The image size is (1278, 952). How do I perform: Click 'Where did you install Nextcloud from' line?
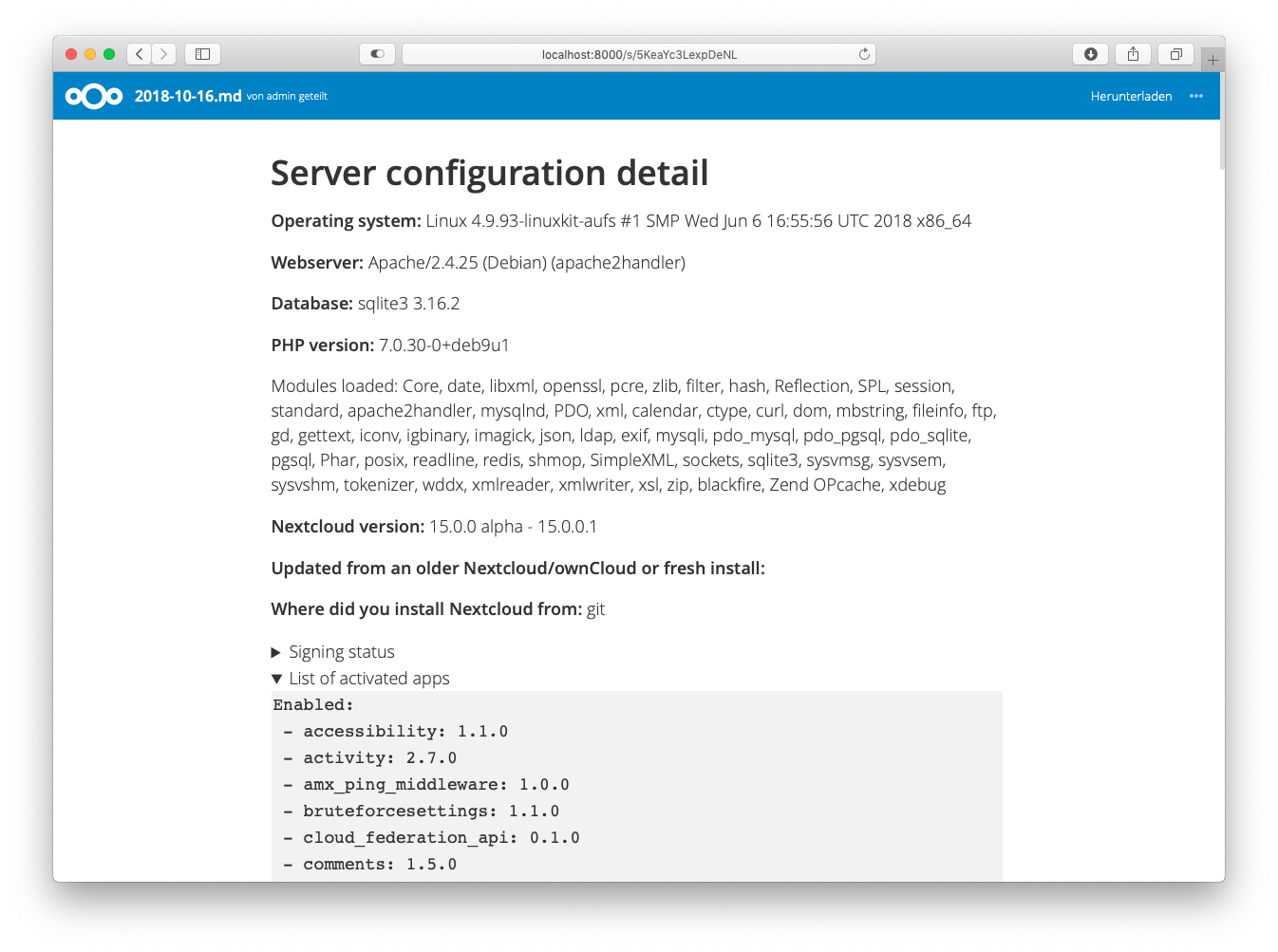[438, 609]
